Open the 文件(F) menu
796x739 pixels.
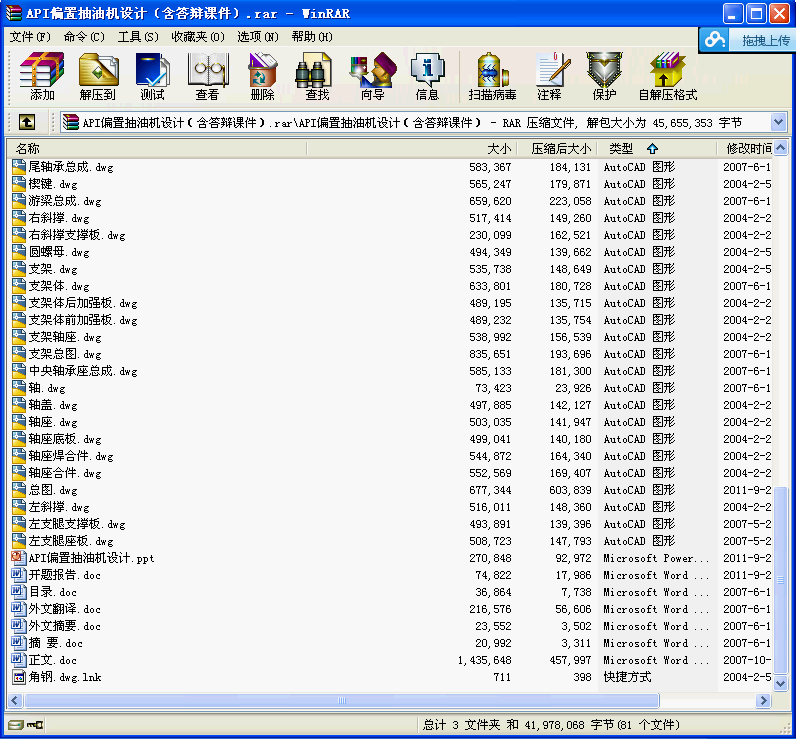click(x=30, y=37)
